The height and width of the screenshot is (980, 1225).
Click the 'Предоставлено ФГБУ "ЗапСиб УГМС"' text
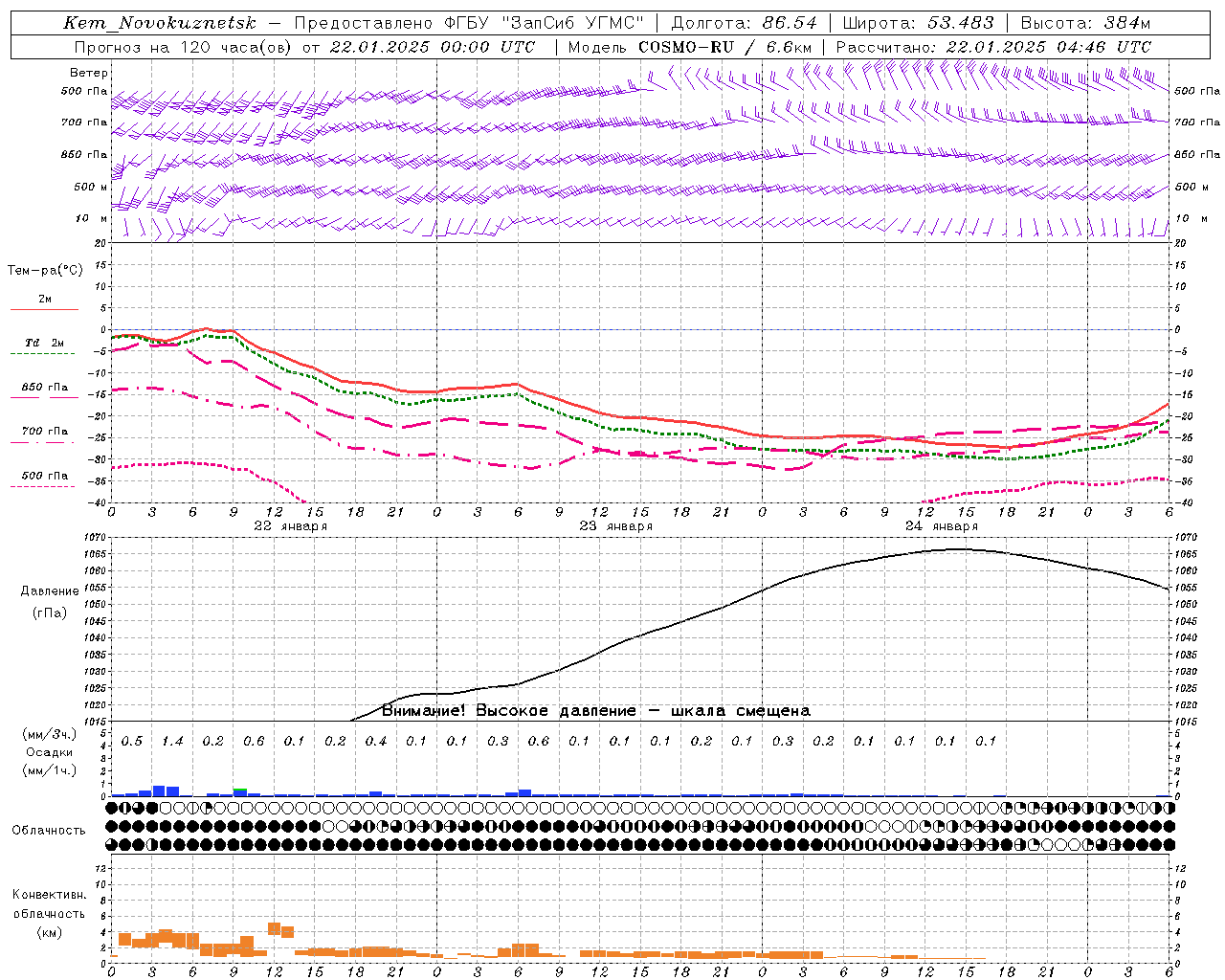(x=469, y=23)
